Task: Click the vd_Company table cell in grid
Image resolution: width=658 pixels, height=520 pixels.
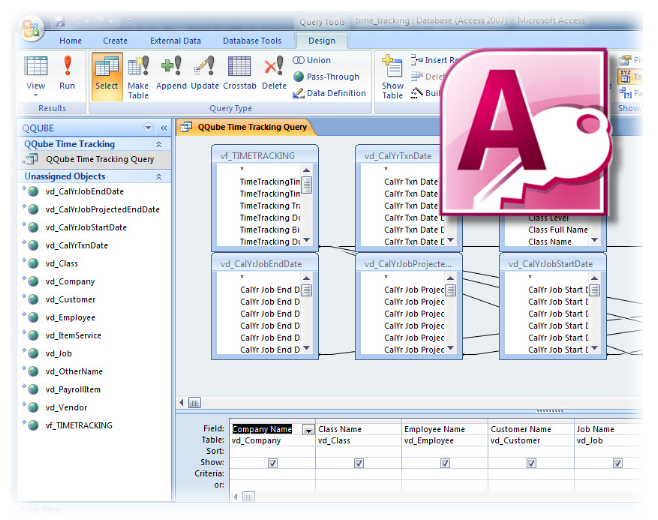Action: pos(272,441)
